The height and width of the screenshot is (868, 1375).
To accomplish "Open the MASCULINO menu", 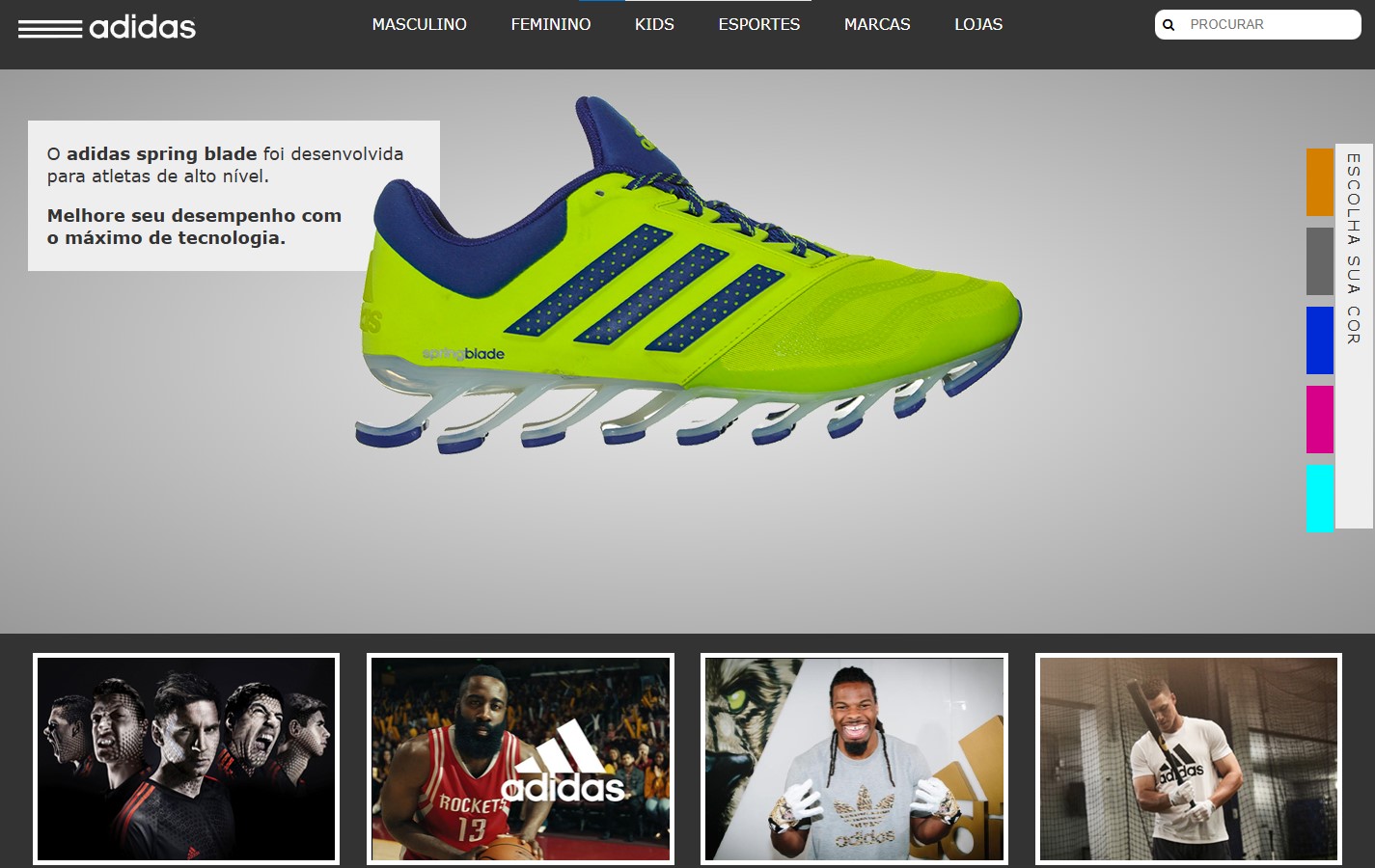I will tap(419, 25).
